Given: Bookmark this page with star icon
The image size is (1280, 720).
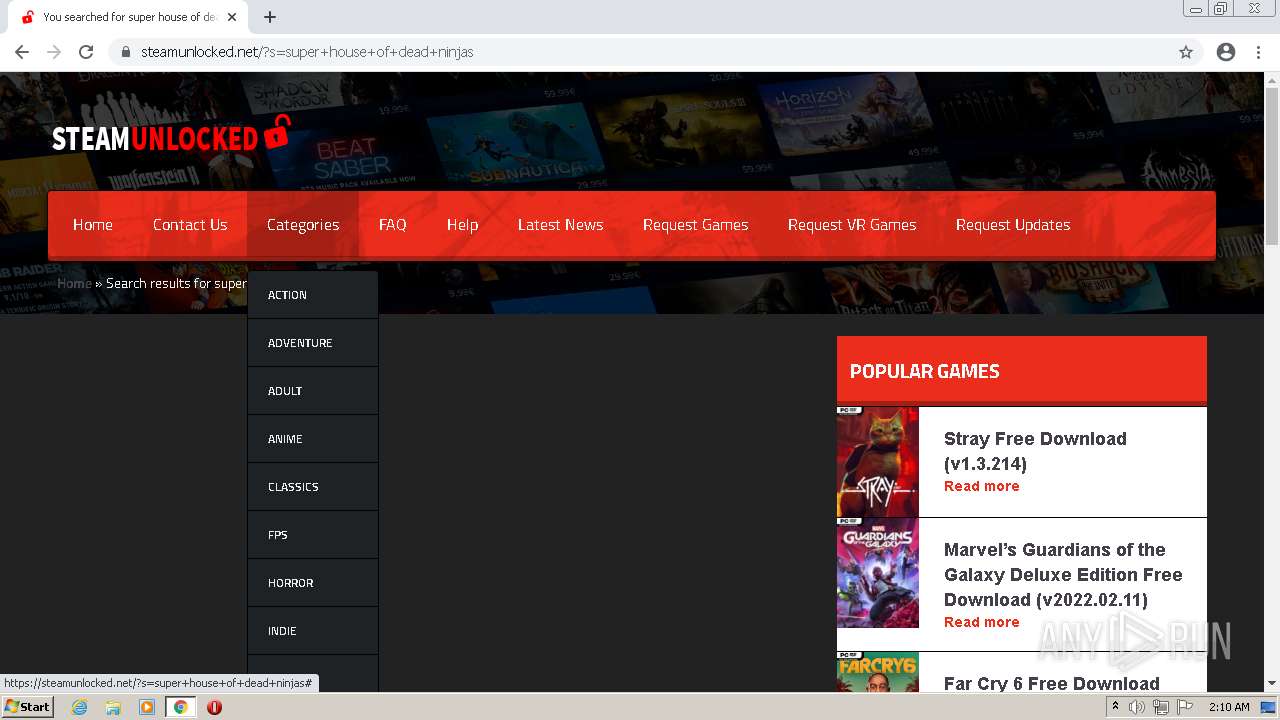Looking at the screenshot, I should [1186, 52].
